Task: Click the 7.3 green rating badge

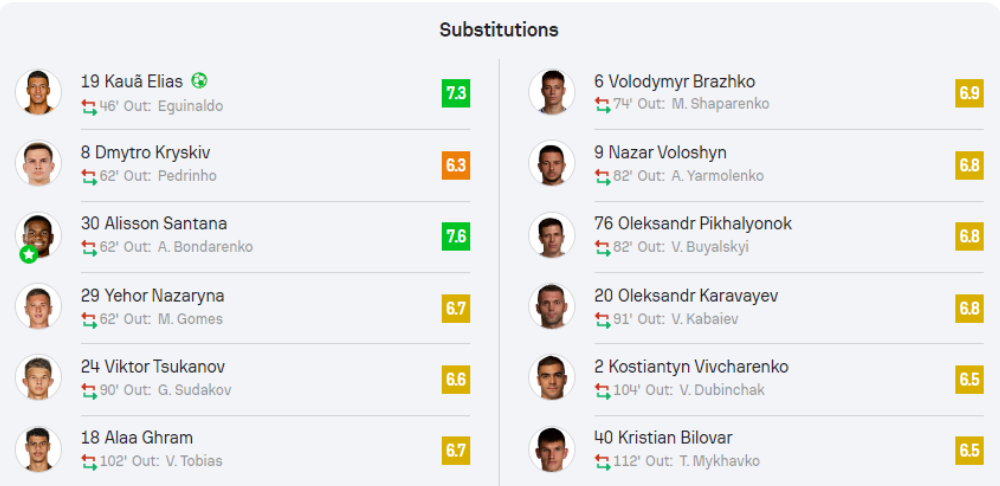Action: pyautogui.click(x=455, y=93)
